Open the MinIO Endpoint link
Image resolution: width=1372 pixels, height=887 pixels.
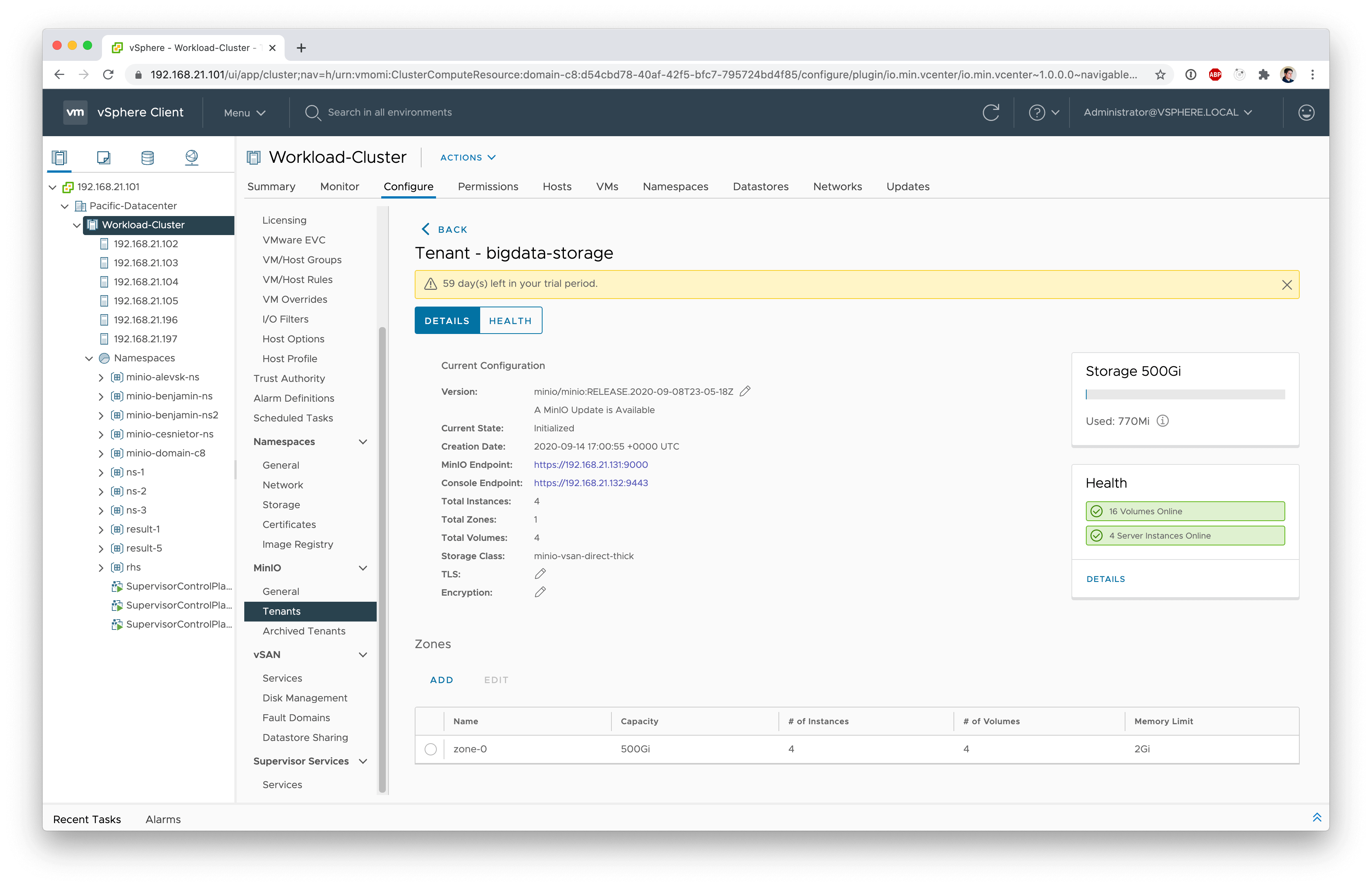click(591, 465)
